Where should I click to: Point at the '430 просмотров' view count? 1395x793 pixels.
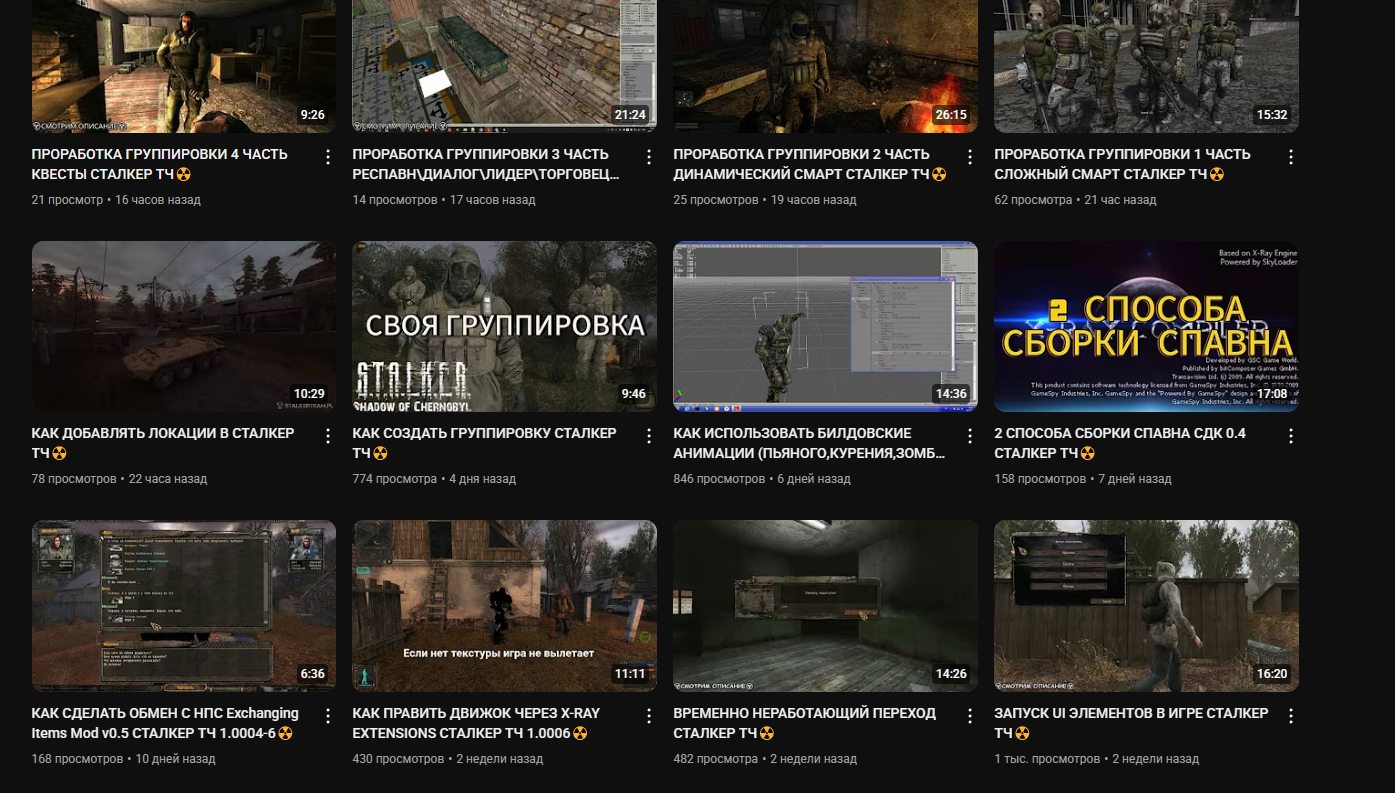[x=399, y=759]
